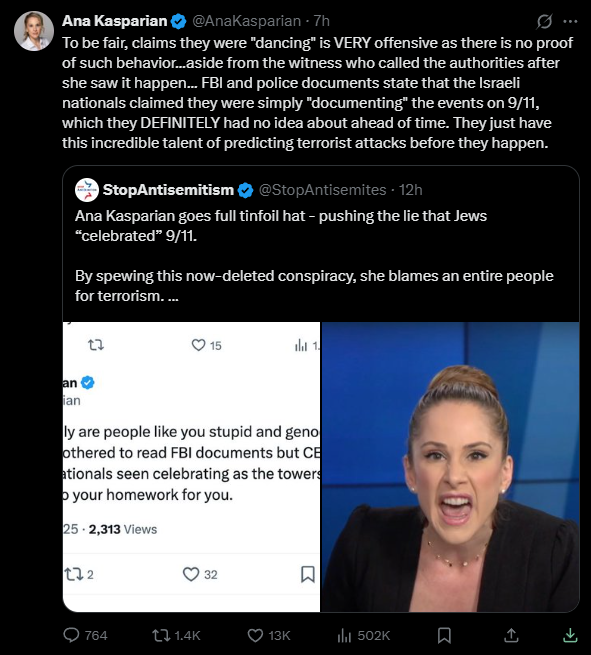
Task: Visit the @StopAntisemites handle in quoted tweet
Action: click(322, 190)
